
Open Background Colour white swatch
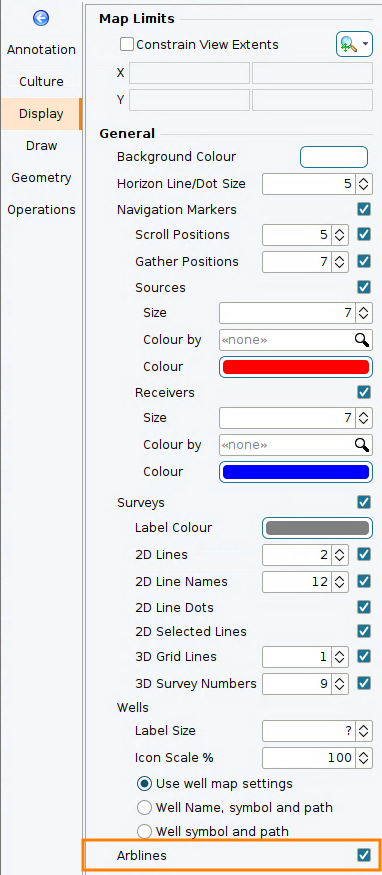tap(334, 157)
